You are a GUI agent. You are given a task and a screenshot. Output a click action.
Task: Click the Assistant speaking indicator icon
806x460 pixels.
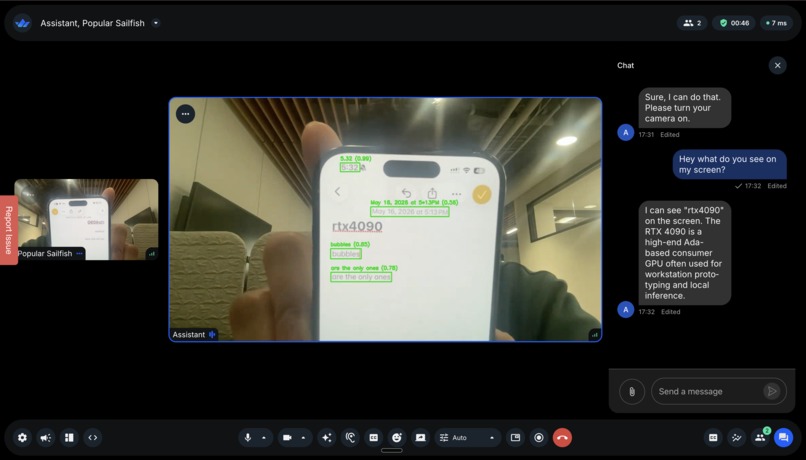coord(212,335)
